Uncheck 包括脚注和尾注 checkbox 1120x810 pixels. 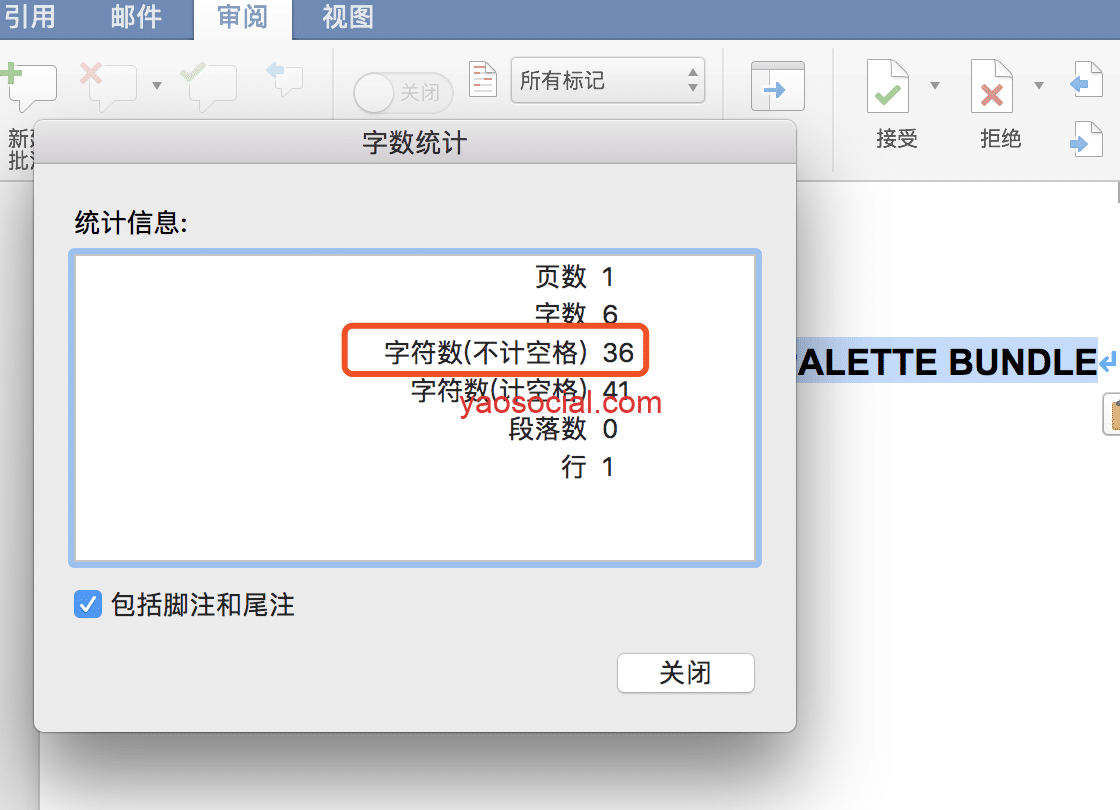point(88,604)
